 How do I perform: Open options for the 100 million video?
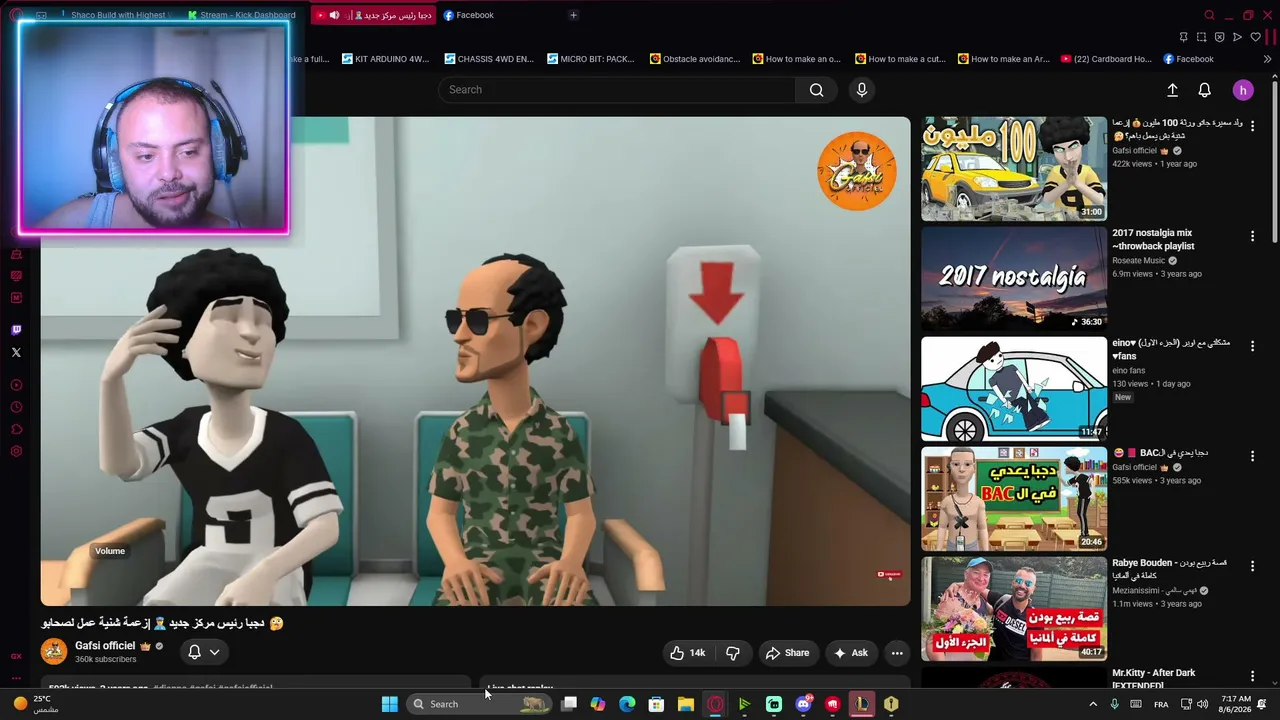(1252, 126)
